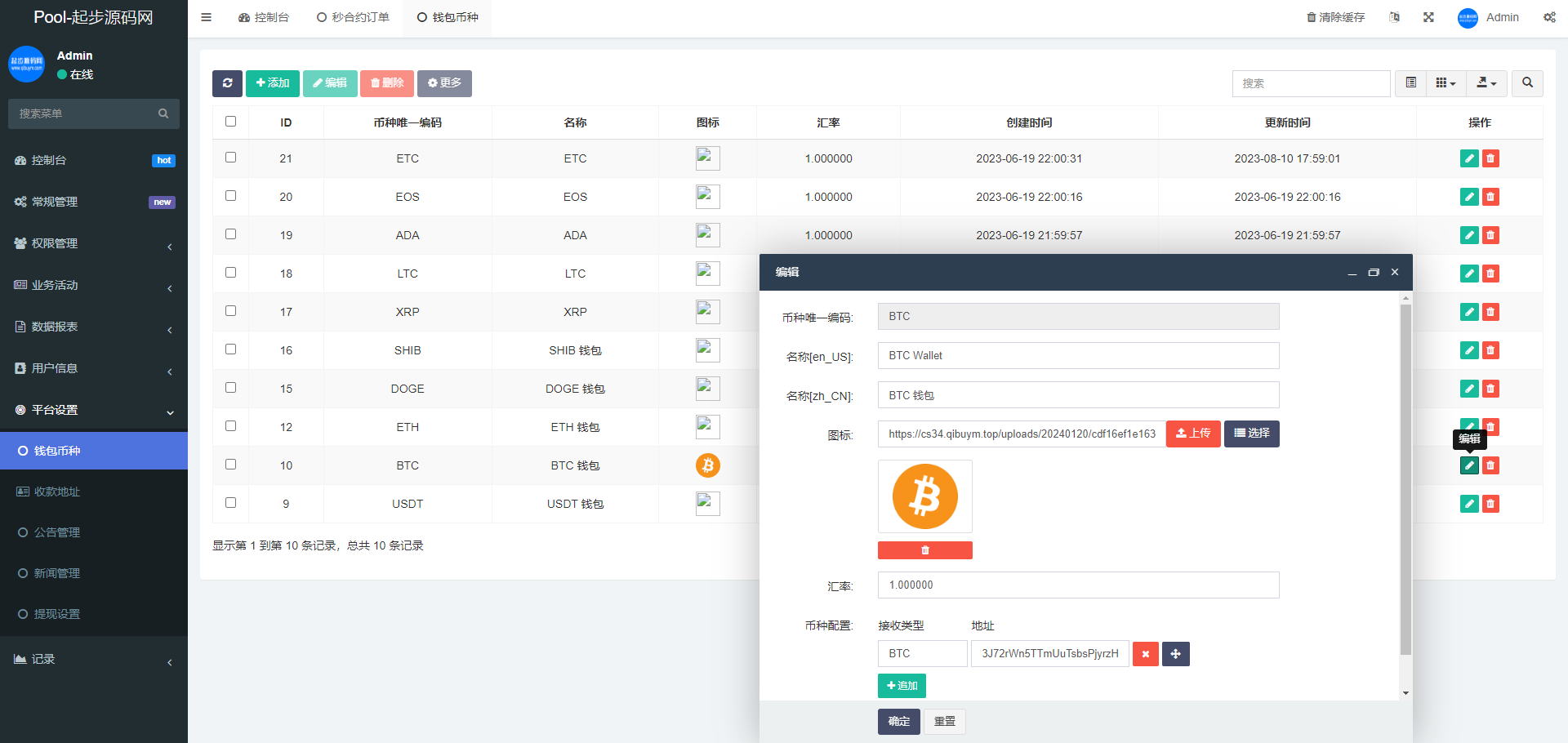Toggle the select-all checkbox in header
The width and height of the screenshot is (1568, 743).
230,122
